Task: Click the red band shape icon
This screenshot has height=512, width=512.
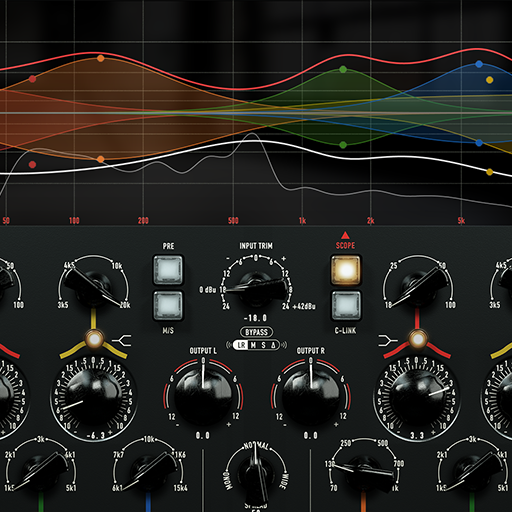Action: (388, 341)
